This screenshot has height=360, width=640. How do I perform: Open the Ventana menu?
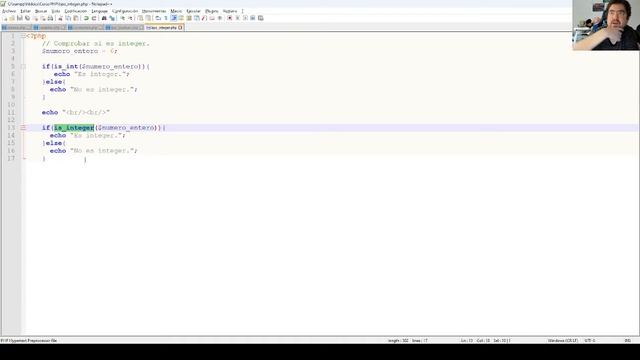coord(230,11)
